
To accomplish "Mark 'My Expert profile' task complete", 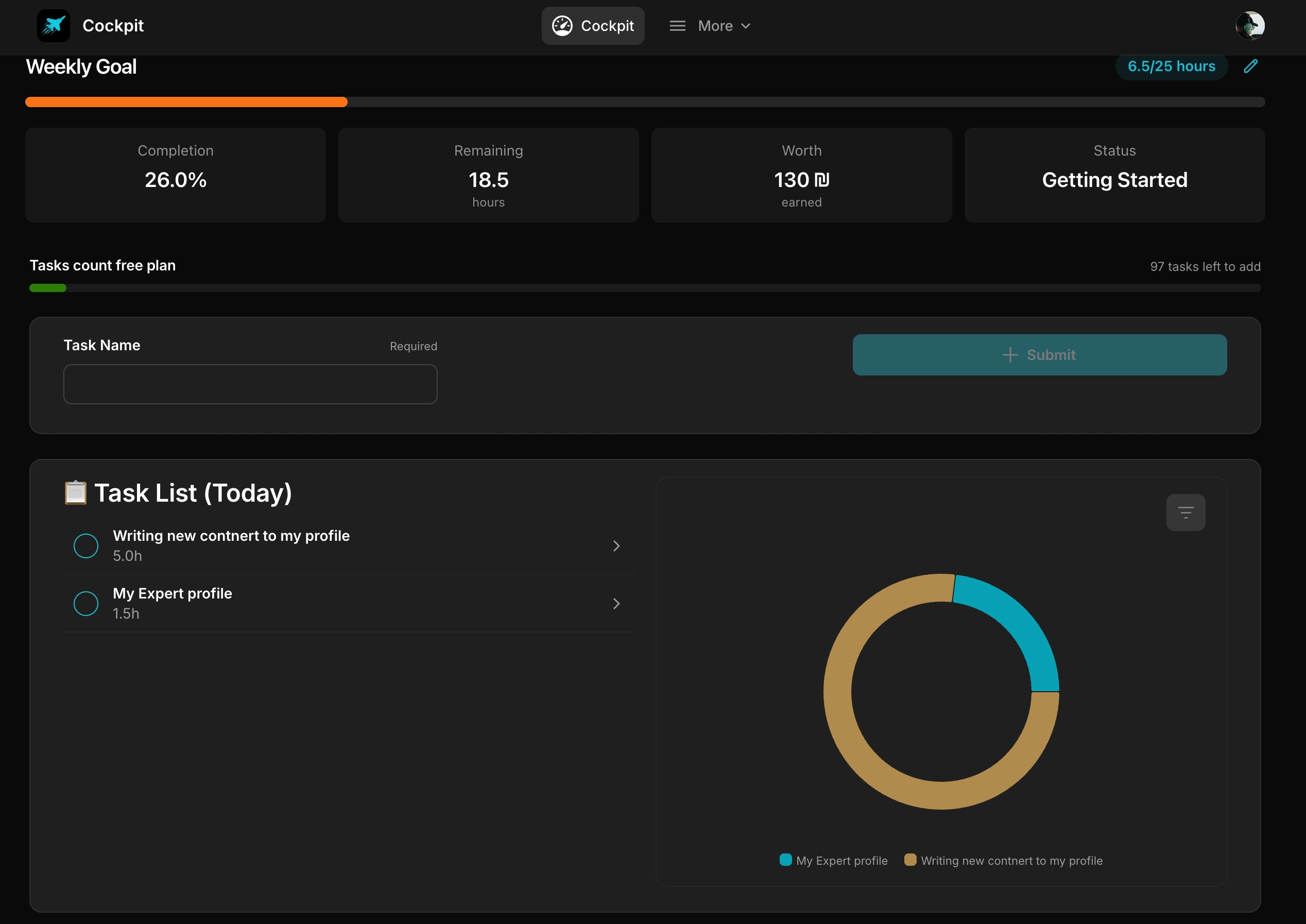I will coord(86,603).
